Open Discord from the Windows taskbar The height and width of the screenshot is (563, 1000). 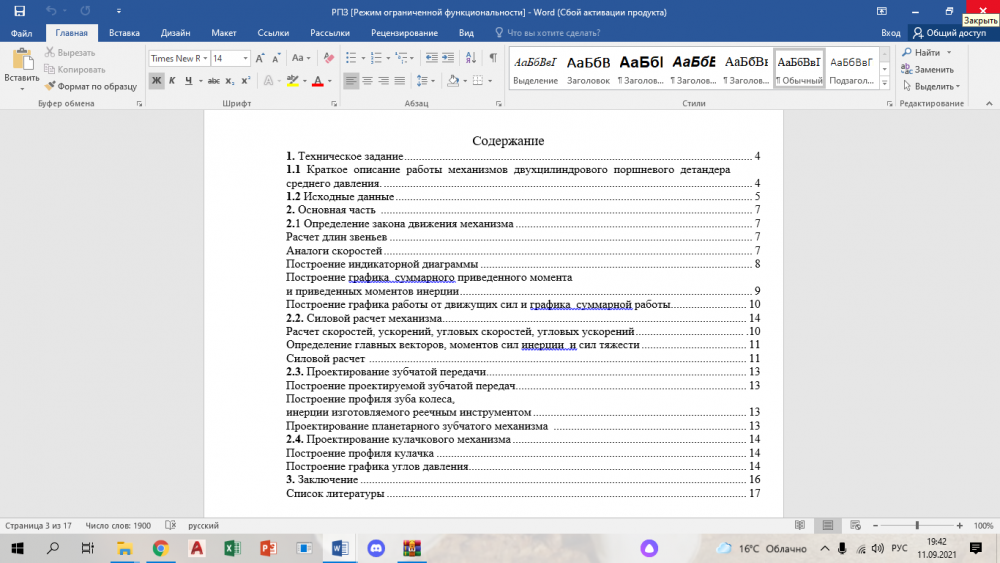376,548
